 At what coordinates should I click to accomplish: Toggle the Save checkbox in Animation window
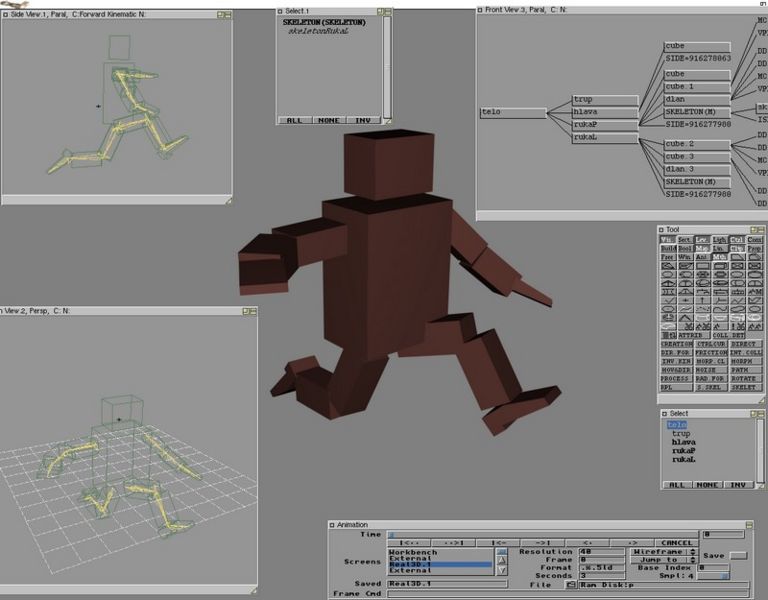point(738,556)
